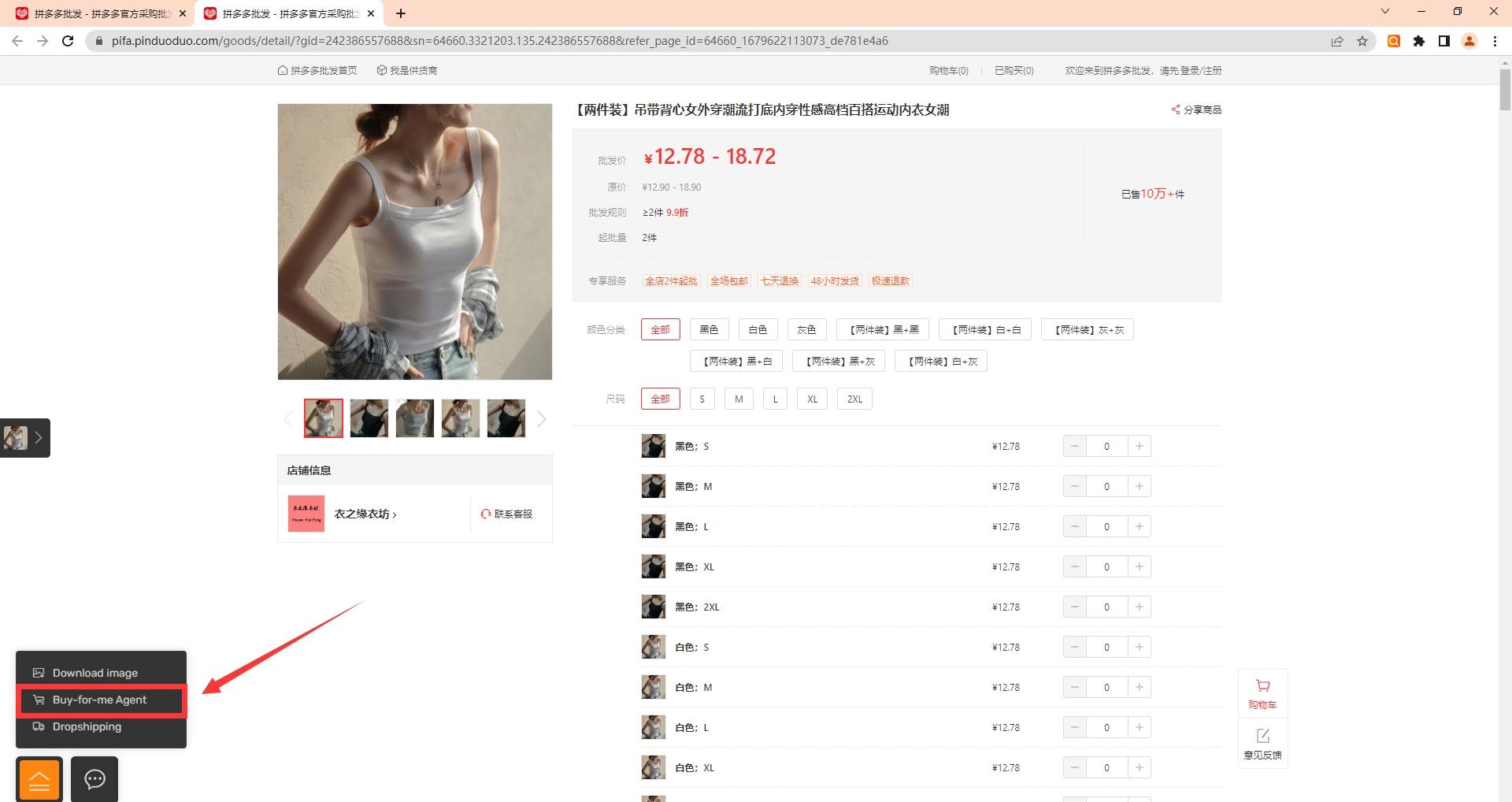
Task: Open the 意见反馈 feedback button
Action: click(1263, 743)
